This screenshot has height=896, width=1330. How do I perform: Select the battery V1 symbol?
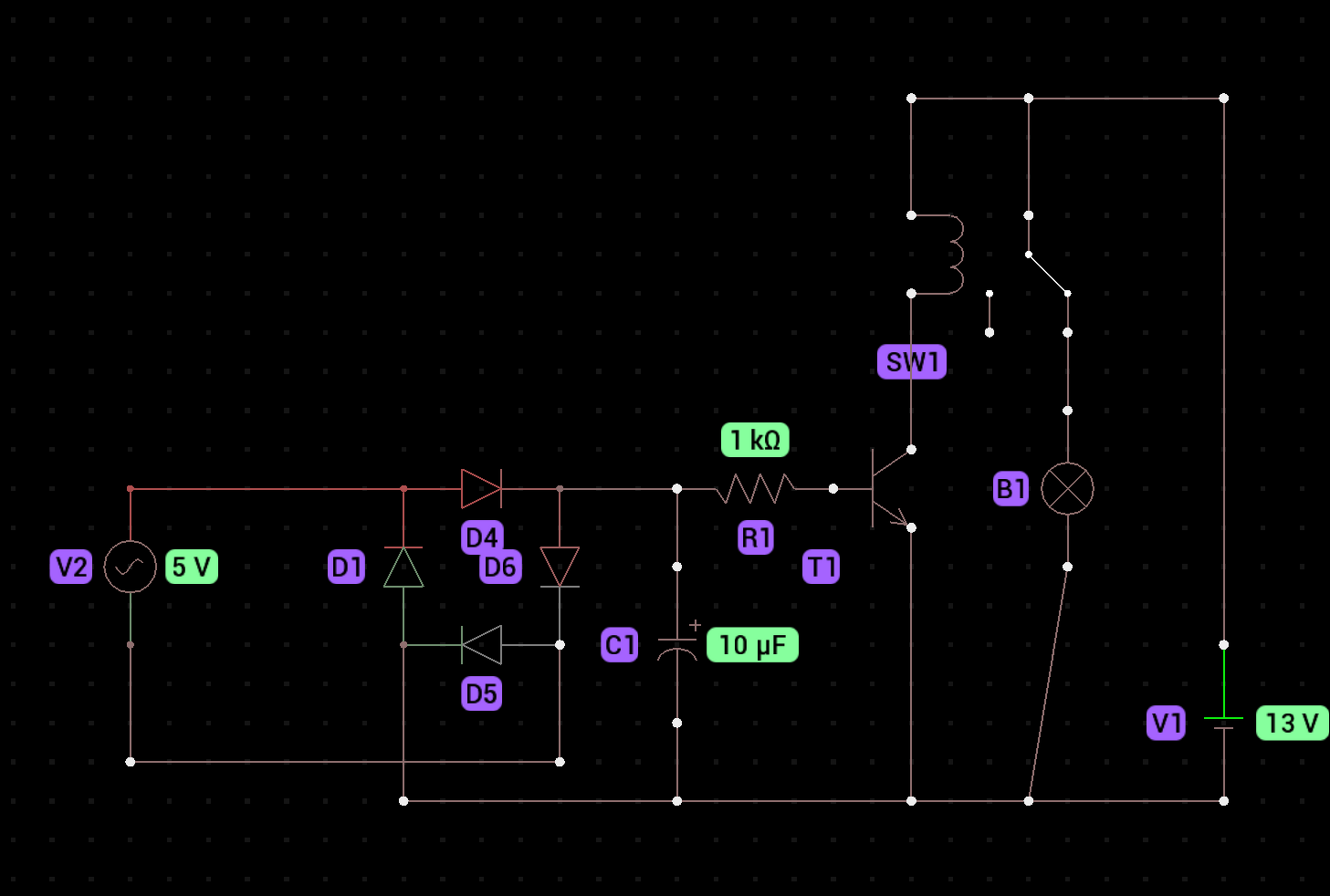point(1224,723)
